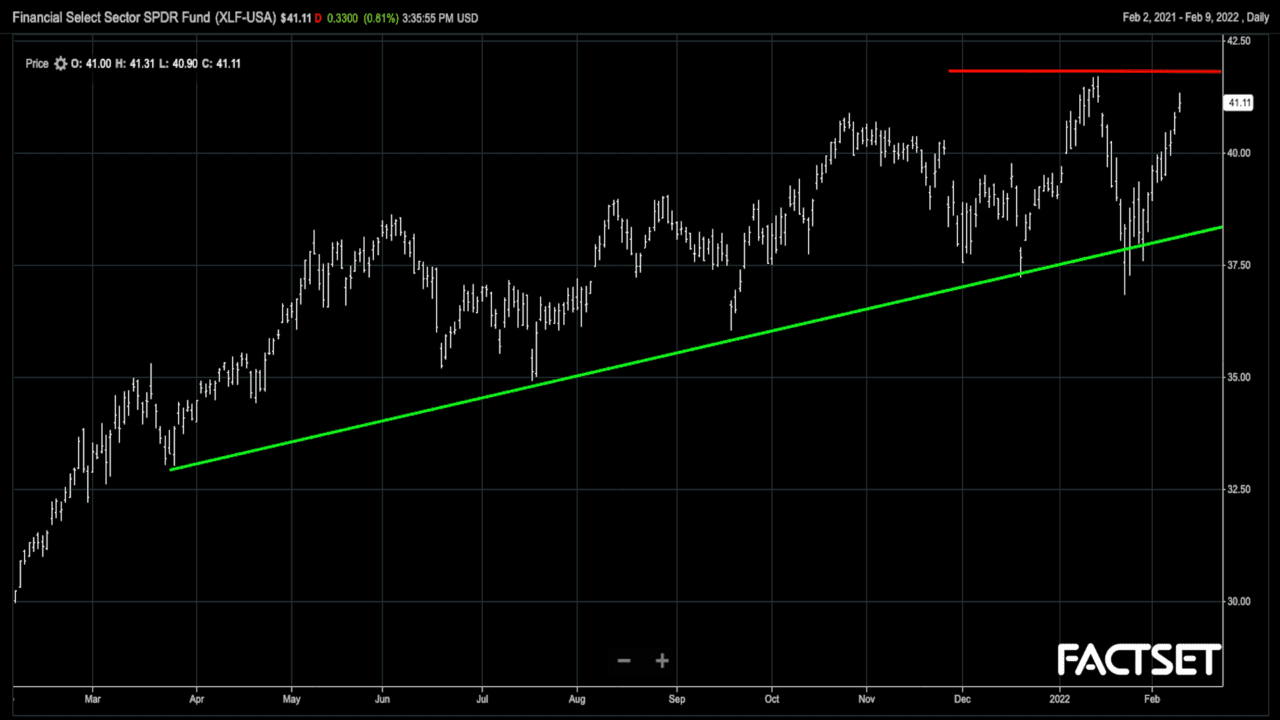Click the zoom in plus icon
The width and height of the screenshot is (1280, 720).
662,661
